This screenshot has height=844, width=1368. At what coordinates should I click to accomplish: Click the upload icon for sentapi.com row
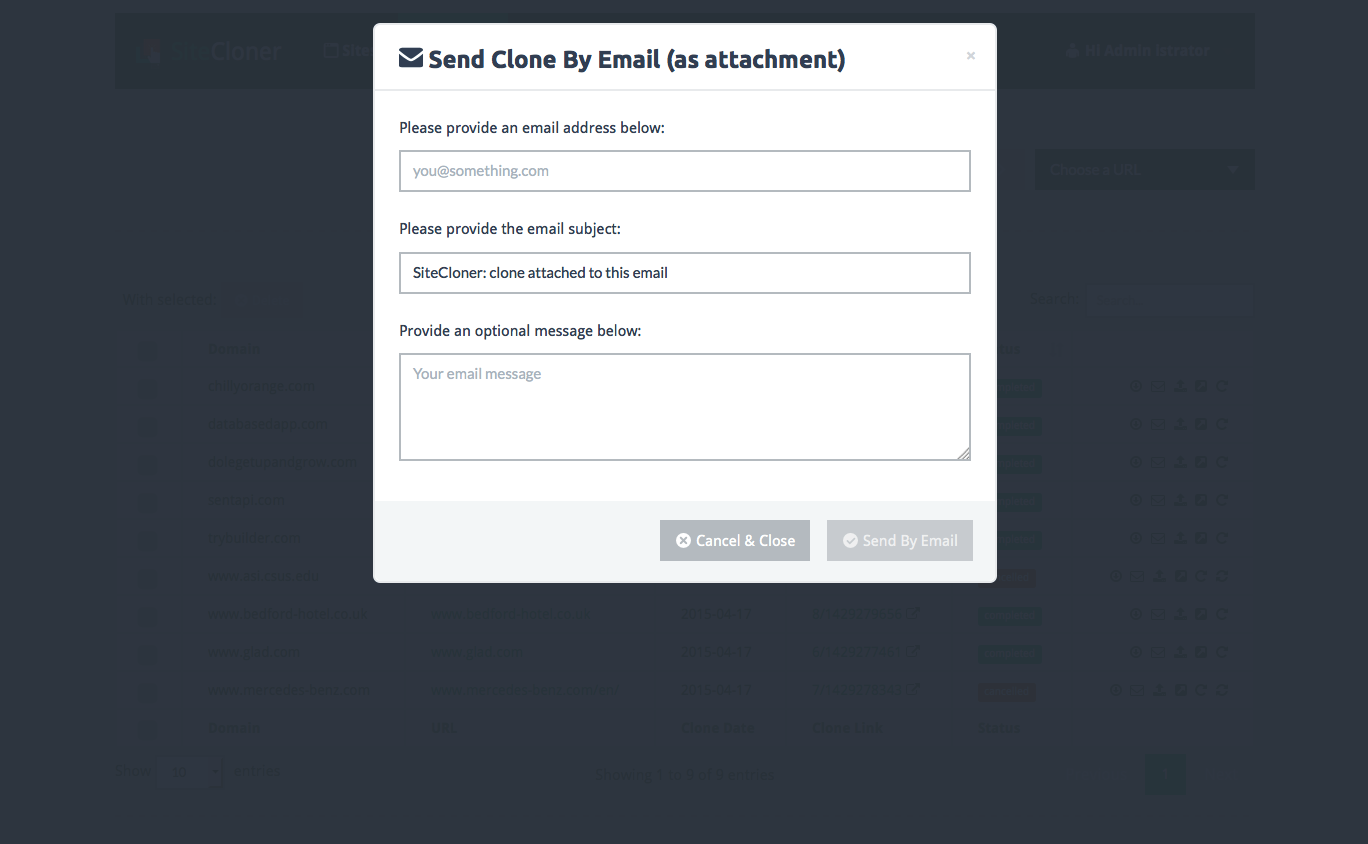tap(1180, 500)
